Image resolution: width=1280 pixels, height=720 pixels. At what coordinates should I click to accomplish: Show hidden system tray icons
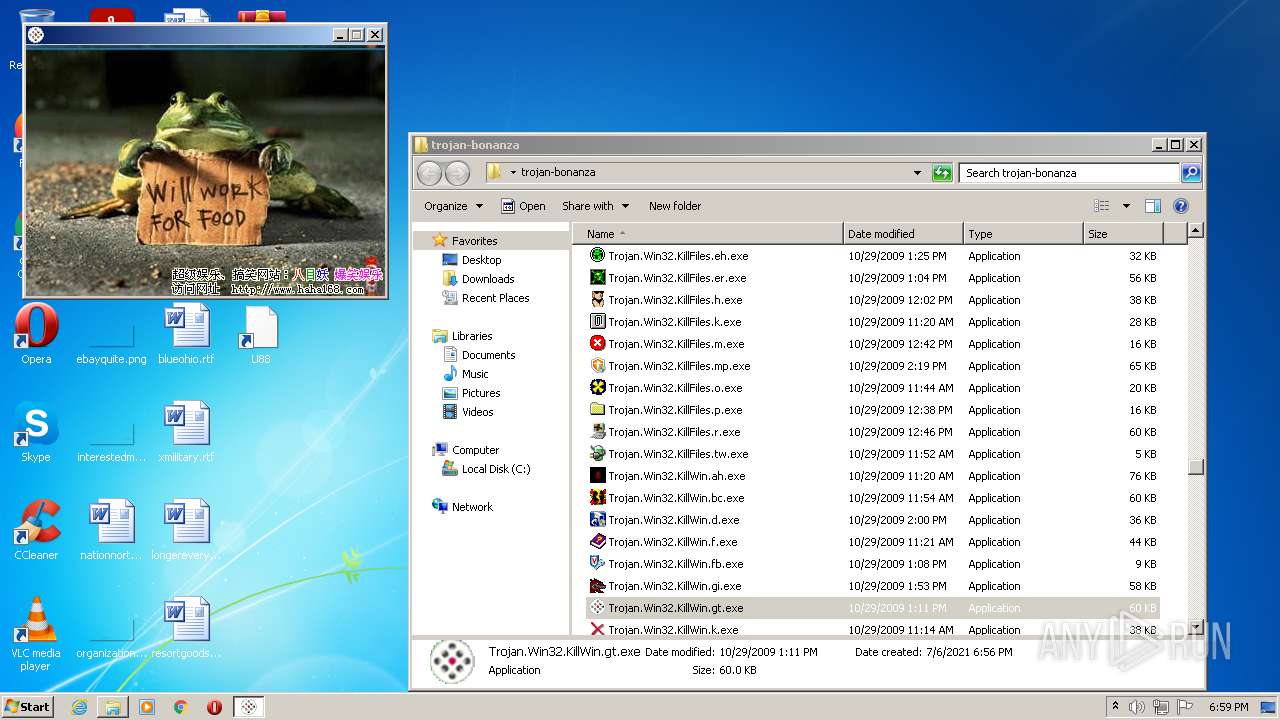point(1115,707)
